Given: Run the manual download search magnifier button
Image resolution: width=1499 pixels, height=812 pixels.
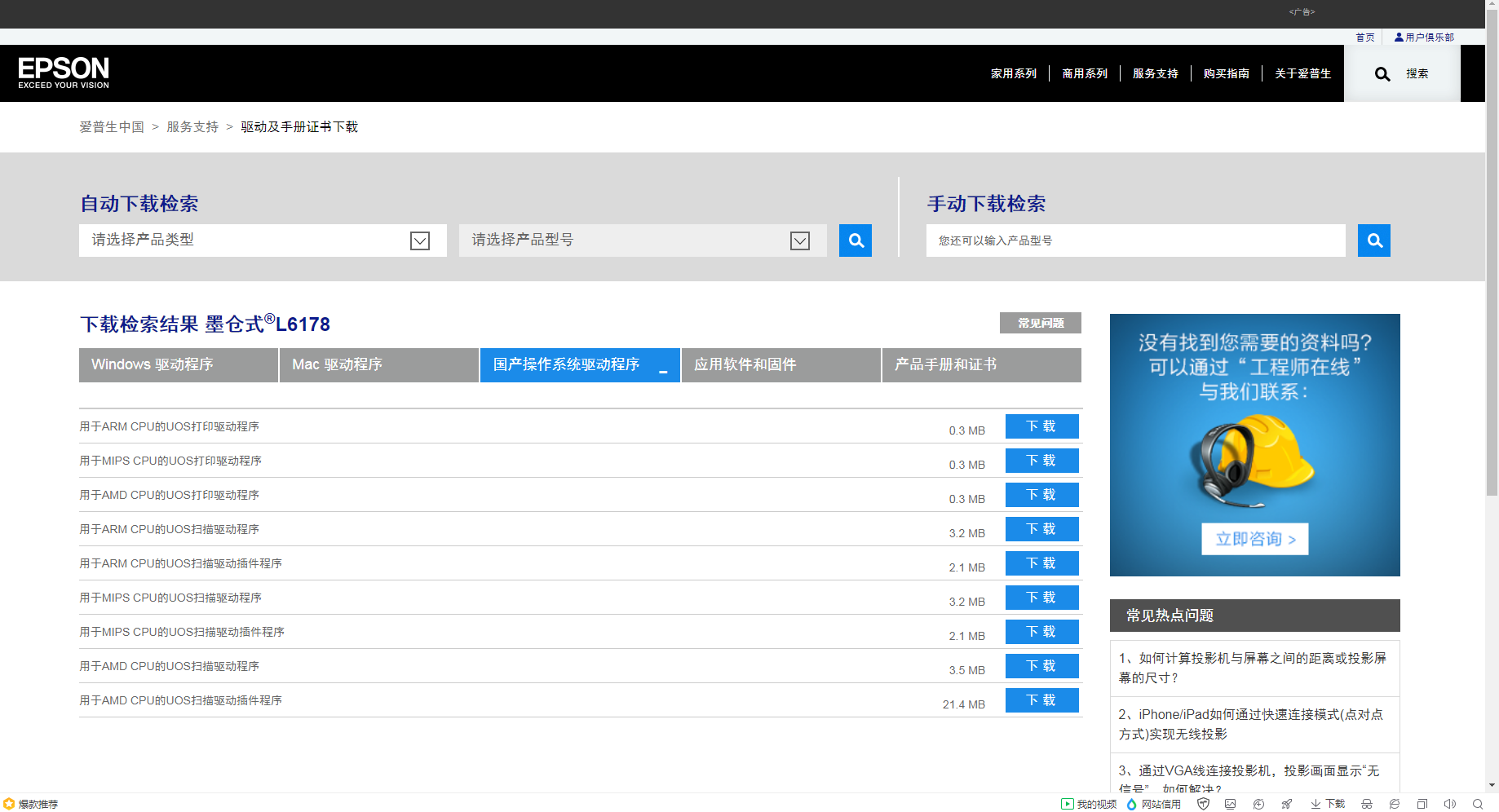Looking at the screenshot, I should tap(1374, 241).
